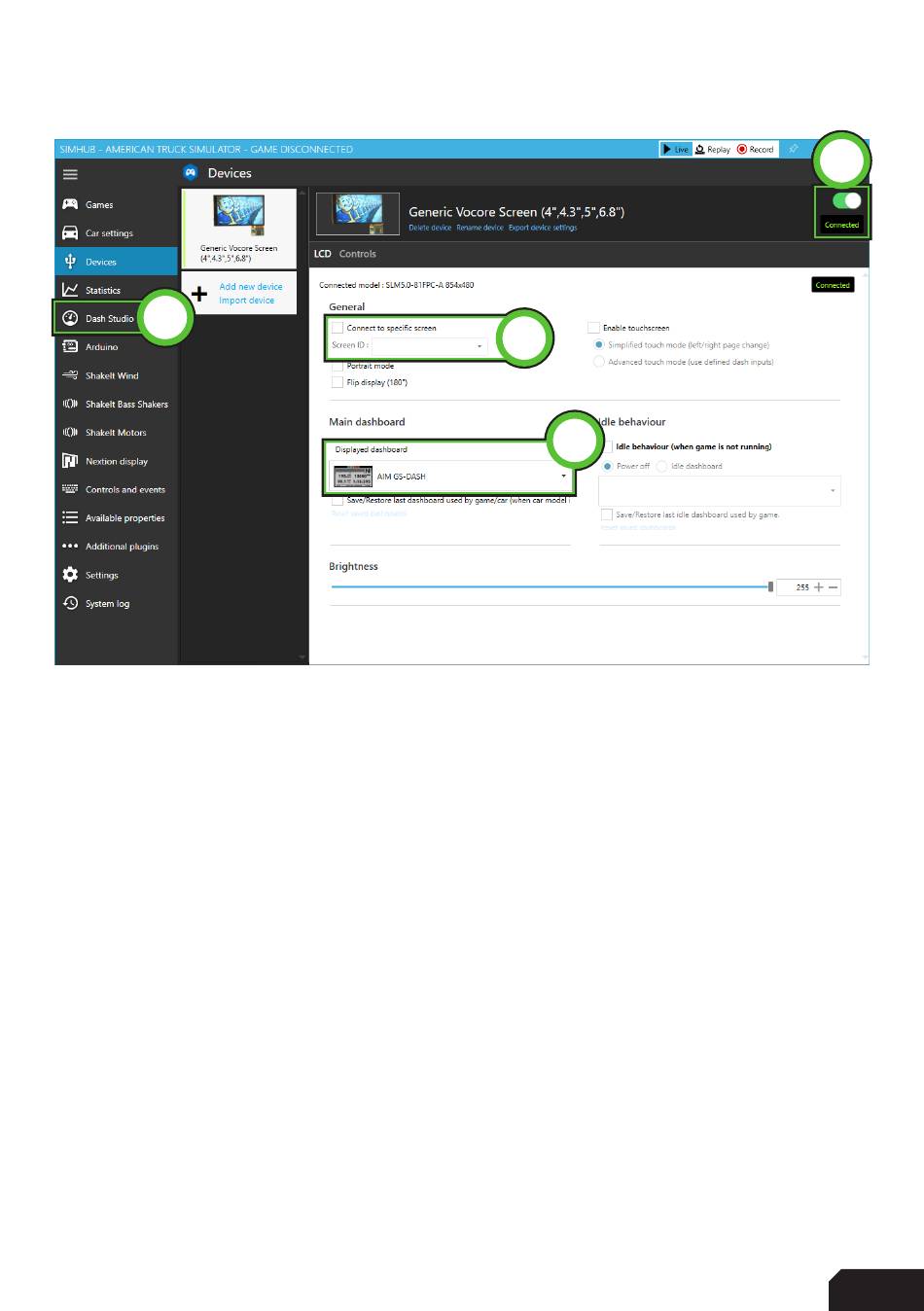Open the Arduino board icon
Viewport: 924px width, 1311px height.
70,346
